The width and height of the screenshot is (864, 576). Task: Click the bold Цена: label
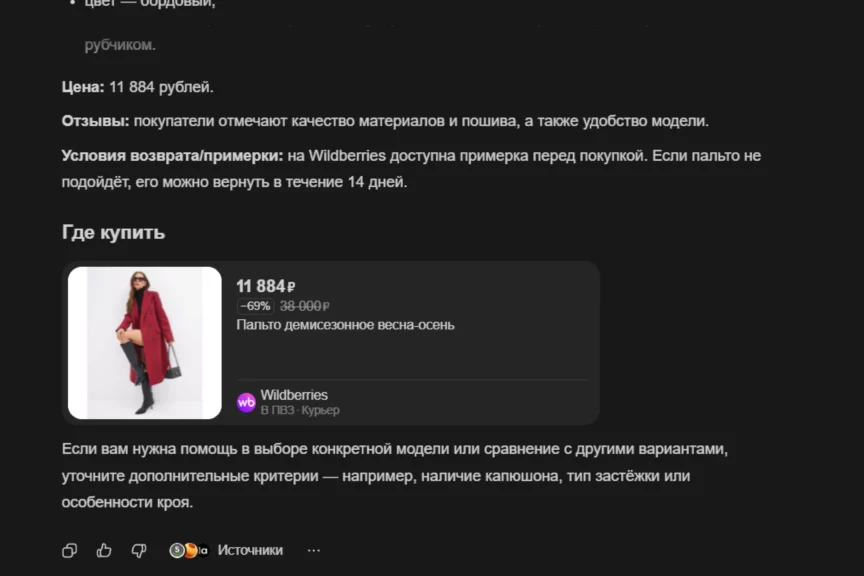tap(83, 87)
